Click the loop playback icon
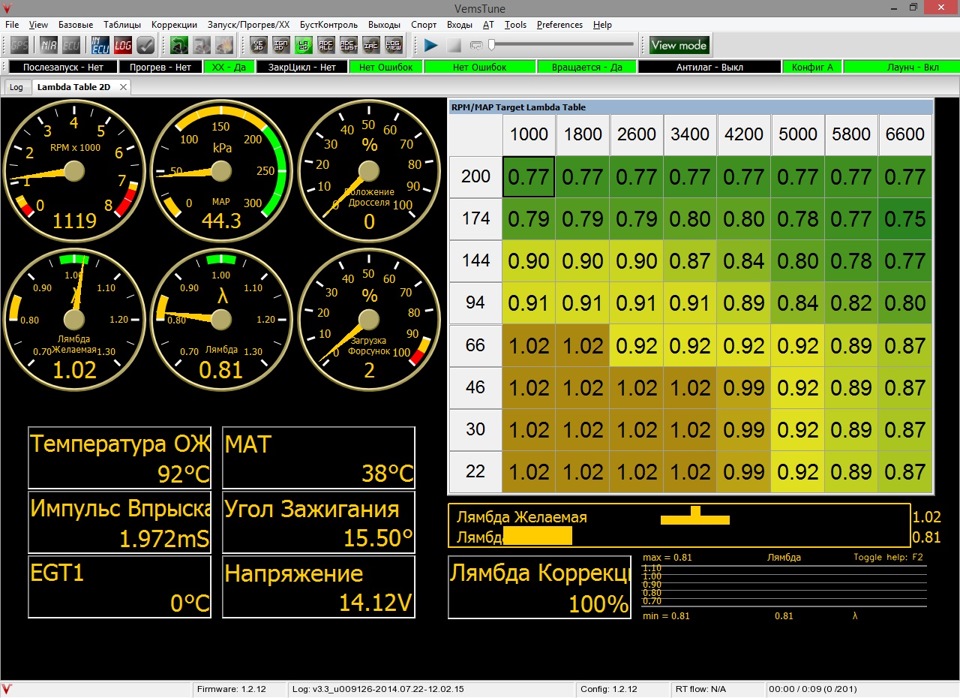The width and height of the screenshot is (960, 698). pyautogui.click(x=476, y=45)
